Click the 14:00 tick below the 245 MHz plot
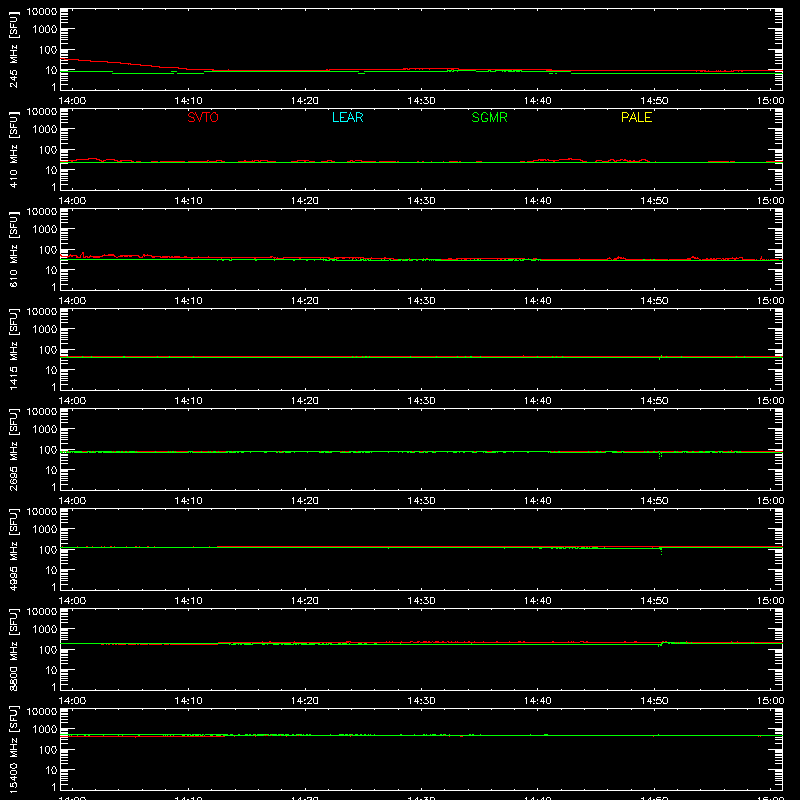Image resolution: width=800 pixels, height=800 pixels. [72, 101]
